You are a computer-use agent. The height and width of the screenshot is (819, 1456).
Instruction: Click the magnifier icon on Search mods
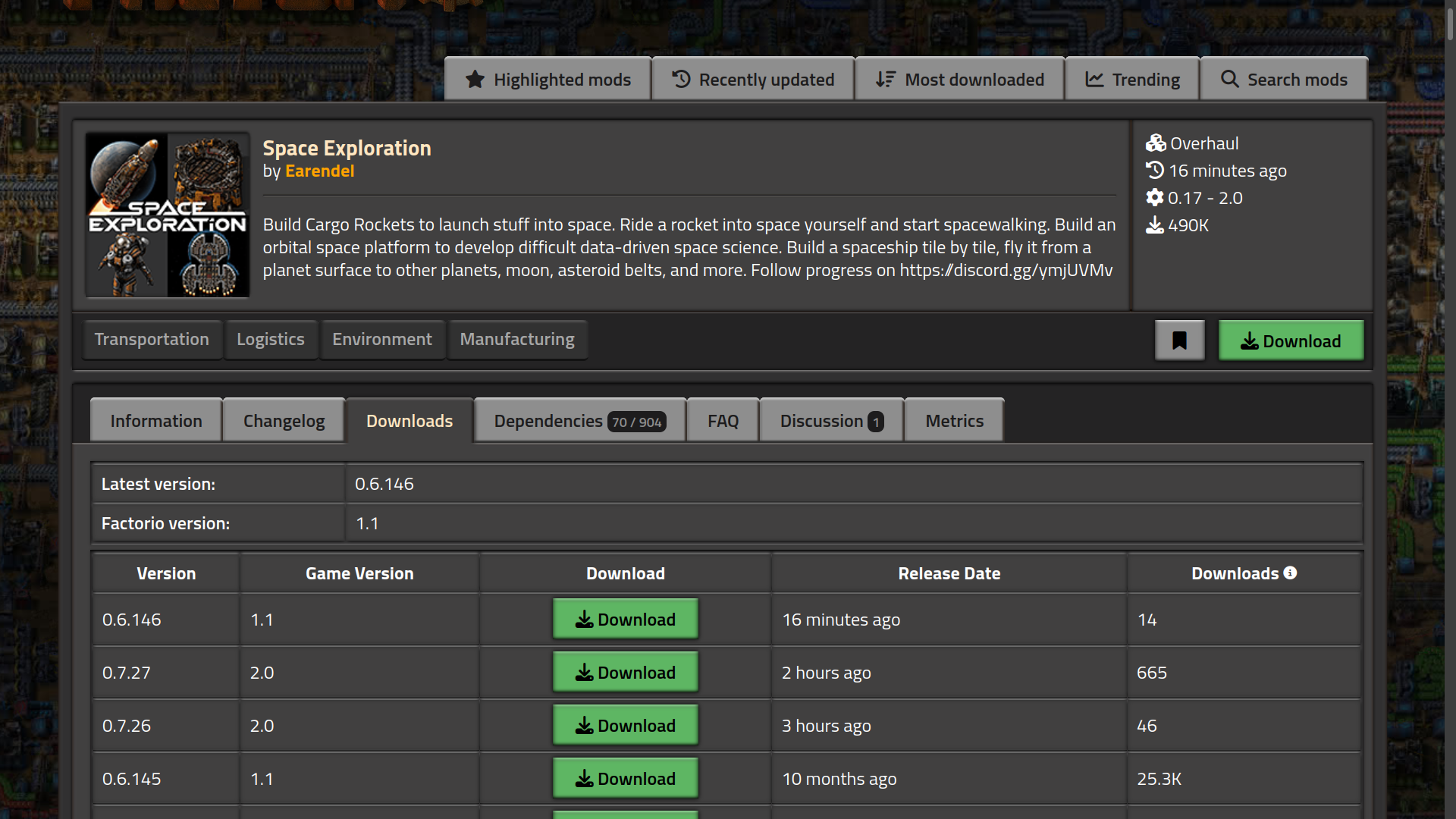point(1229,79)
